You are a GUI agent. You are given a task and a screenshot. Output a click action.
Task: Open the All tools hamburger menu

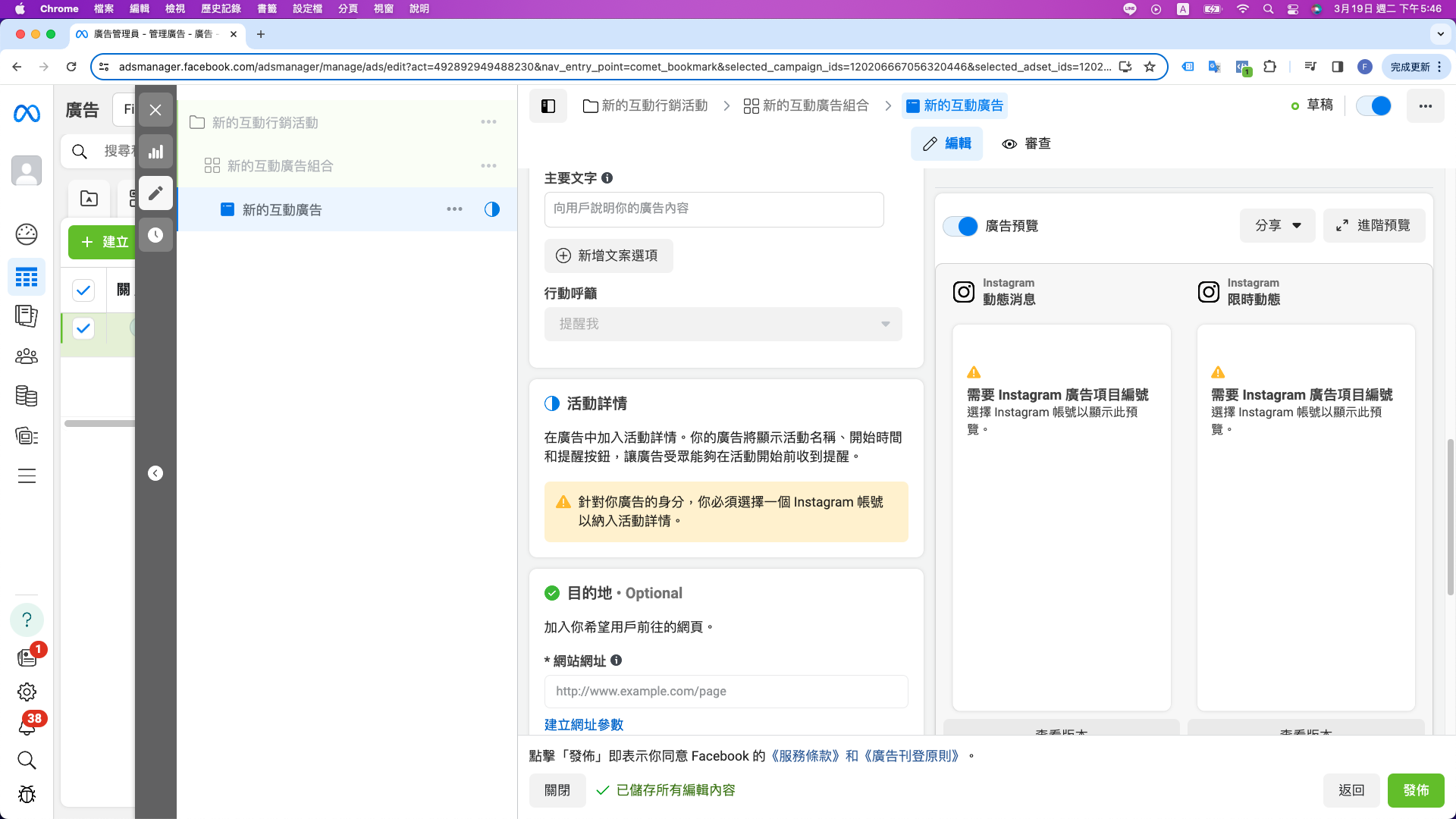coord(27,476)
